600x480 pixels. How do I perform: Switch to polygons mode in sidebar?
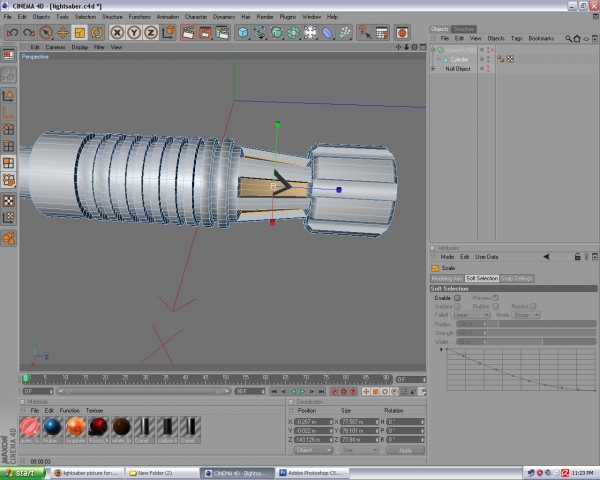coord(8,163)
